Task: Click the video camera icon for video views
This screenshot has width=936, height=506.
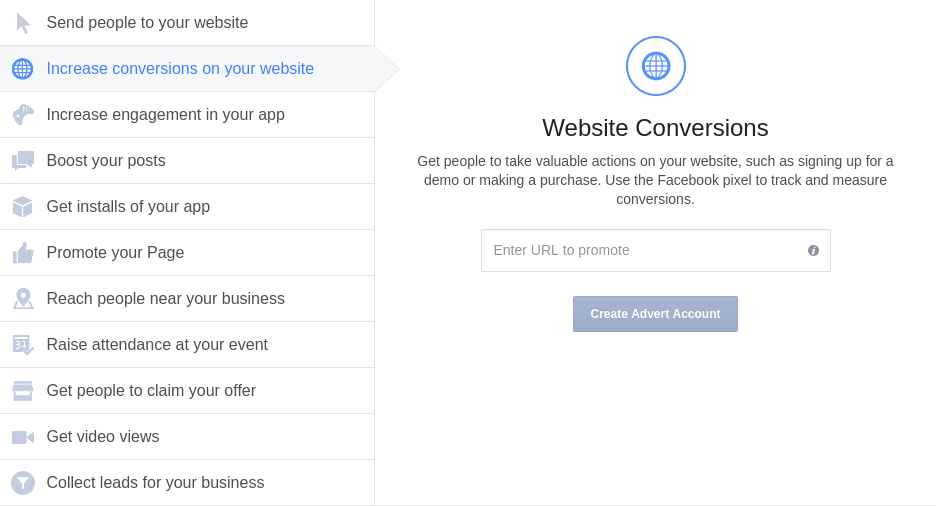Action: coord(22,437)
